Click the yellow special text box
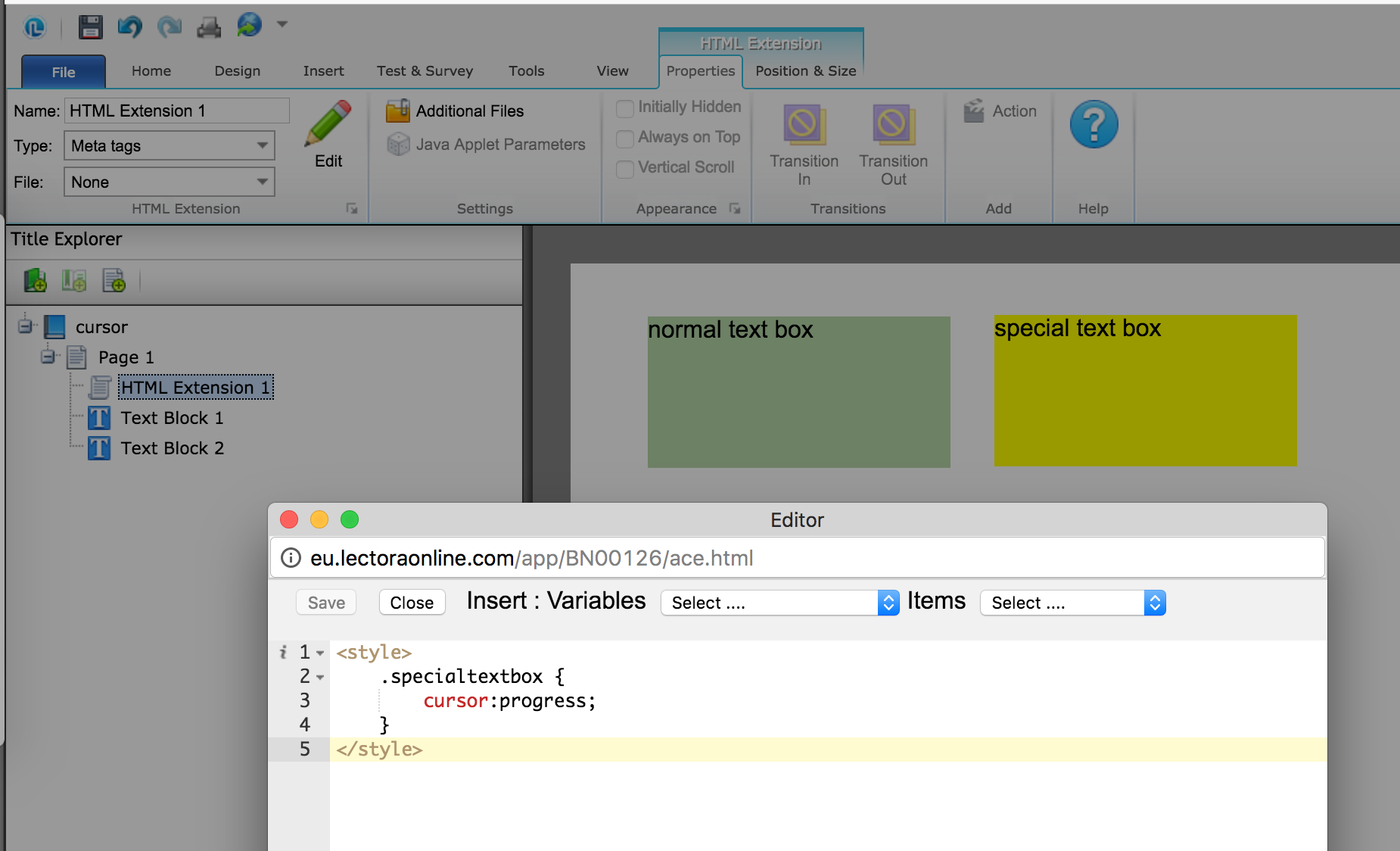The height and width of the screenshot is (851, 1400). click(1145, 391)
